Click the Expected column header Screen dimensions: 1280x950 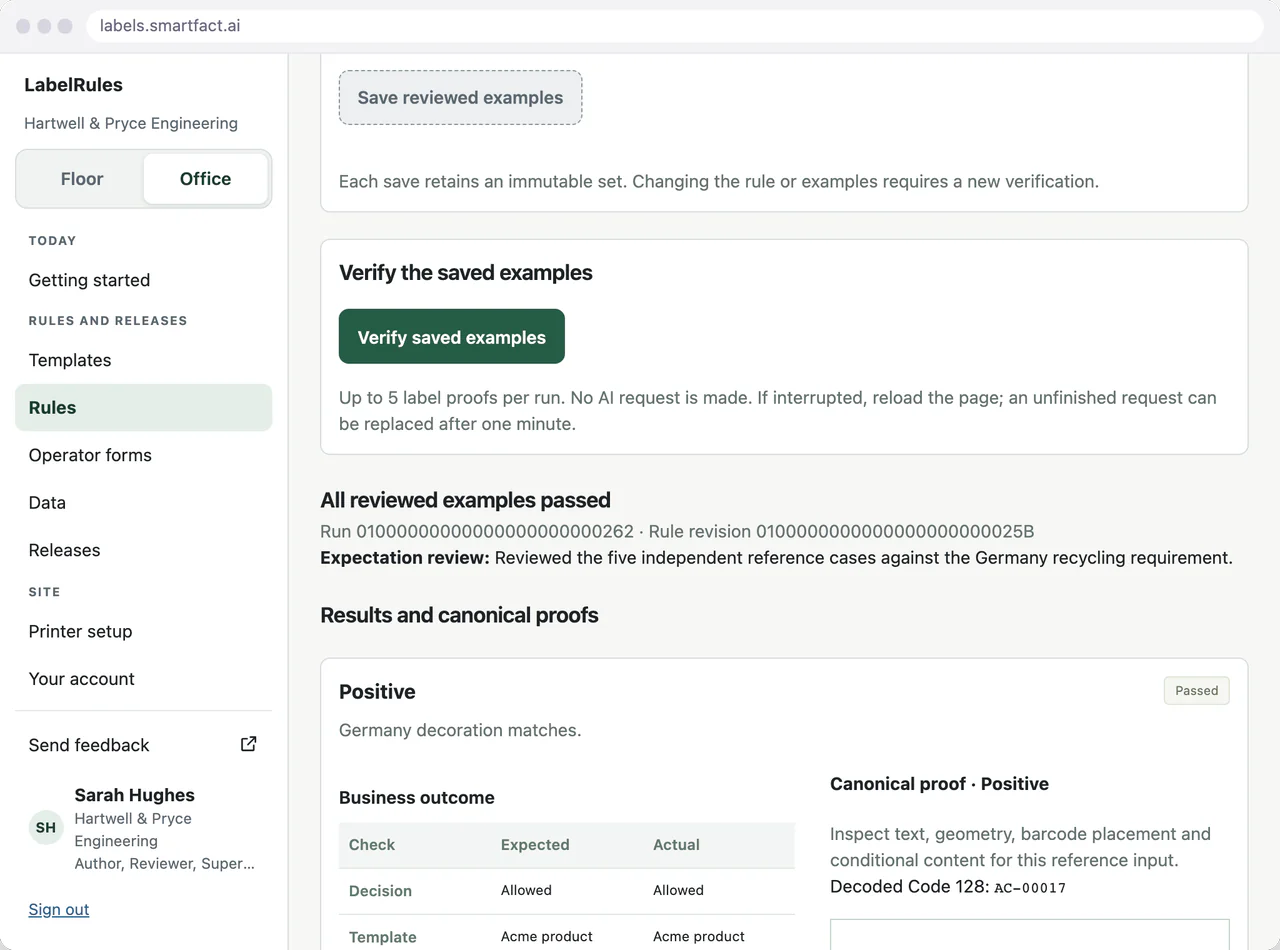click(x=535, y=845)
